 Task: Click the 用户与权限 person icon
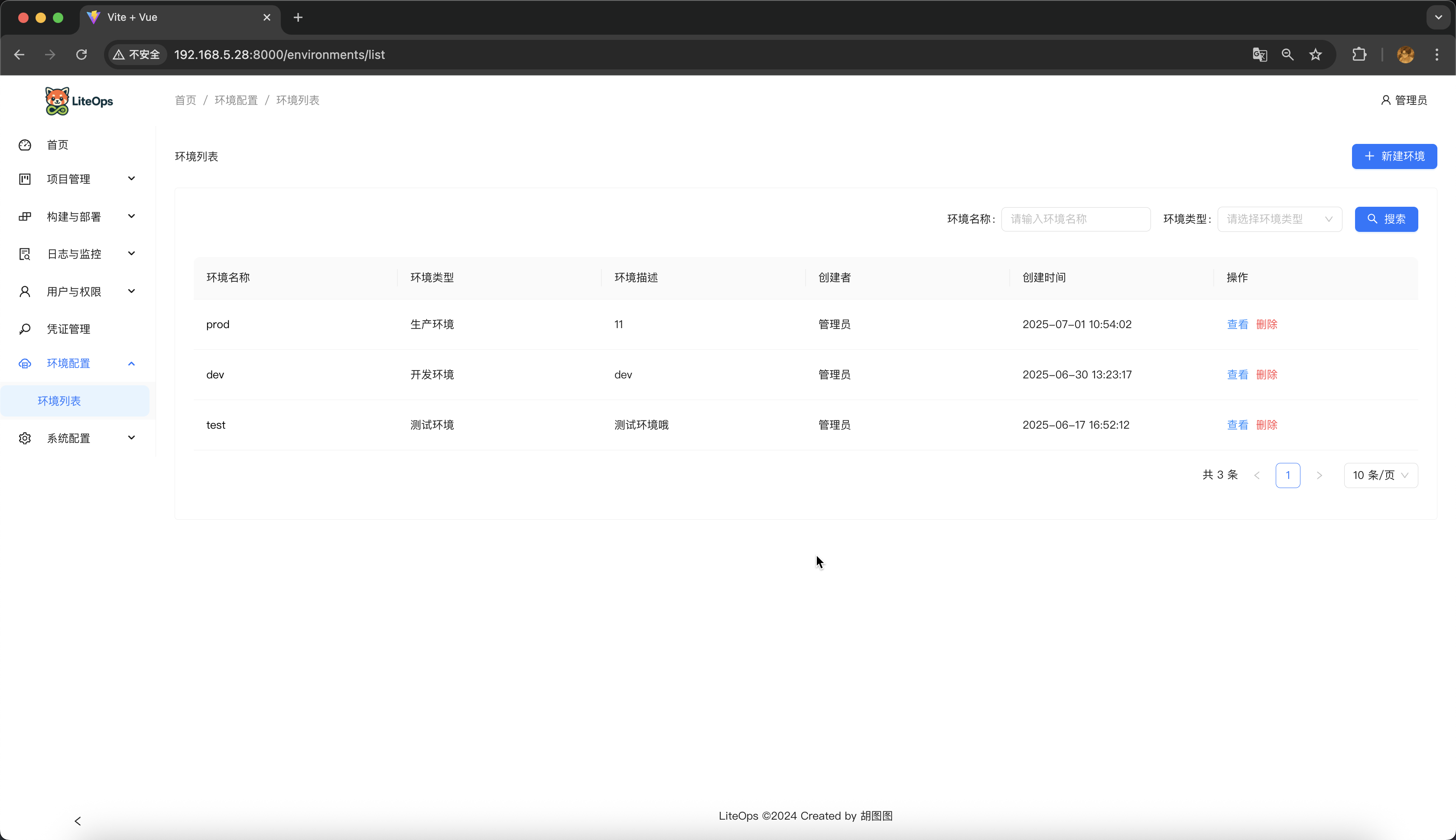25,291
